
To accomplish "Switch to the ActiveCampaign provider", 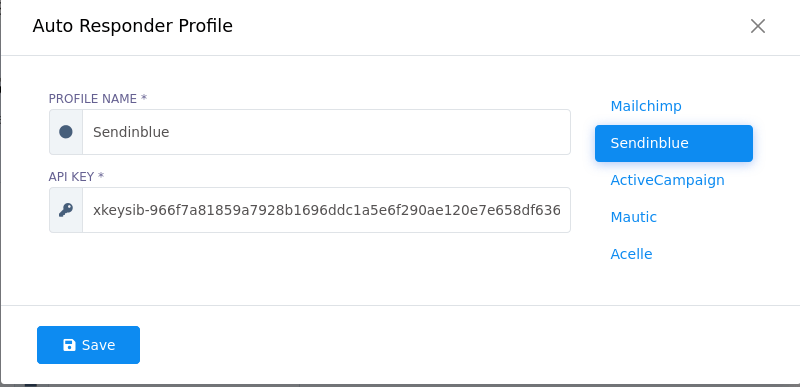I will 667,180.
